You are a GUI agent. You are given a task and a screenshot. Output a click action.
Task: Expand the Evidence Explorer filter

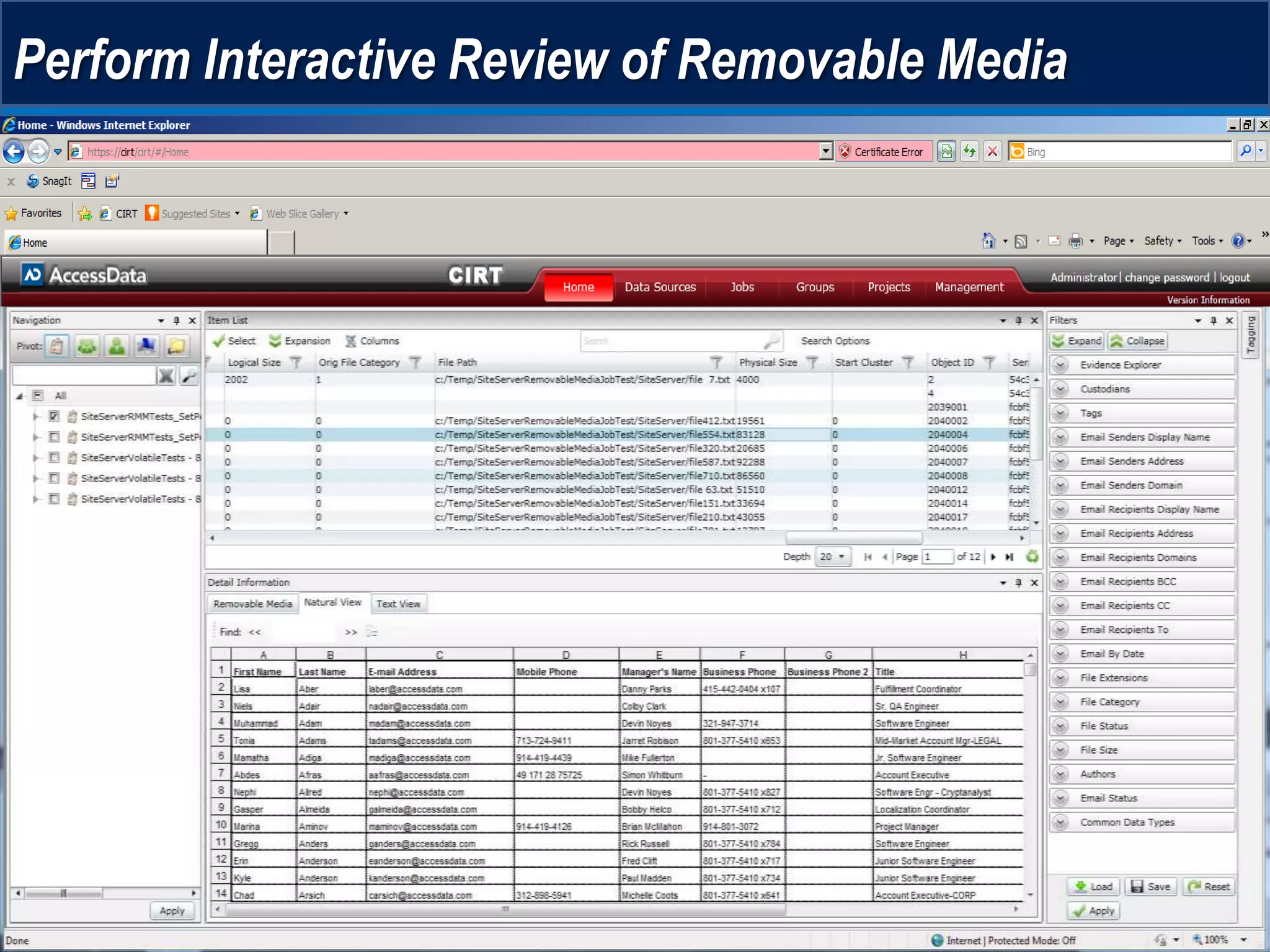pyautogui.click(x=1061, y=365)
